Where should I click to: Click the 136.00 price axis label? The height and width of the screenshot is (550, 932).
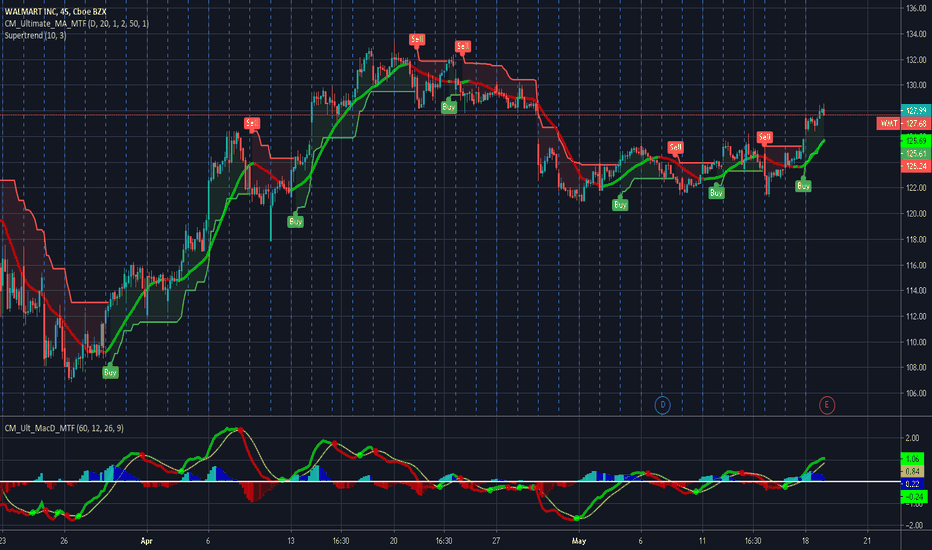coord(916,8)
